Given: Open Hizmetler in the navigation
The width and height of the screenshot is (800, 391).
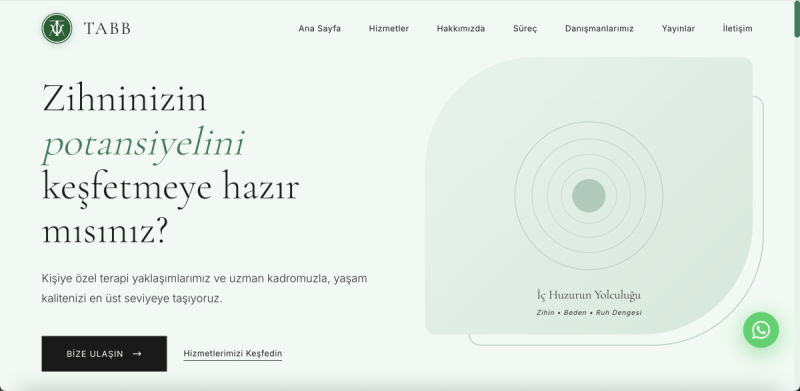Looking at the screenshot, I should (389, 29).
